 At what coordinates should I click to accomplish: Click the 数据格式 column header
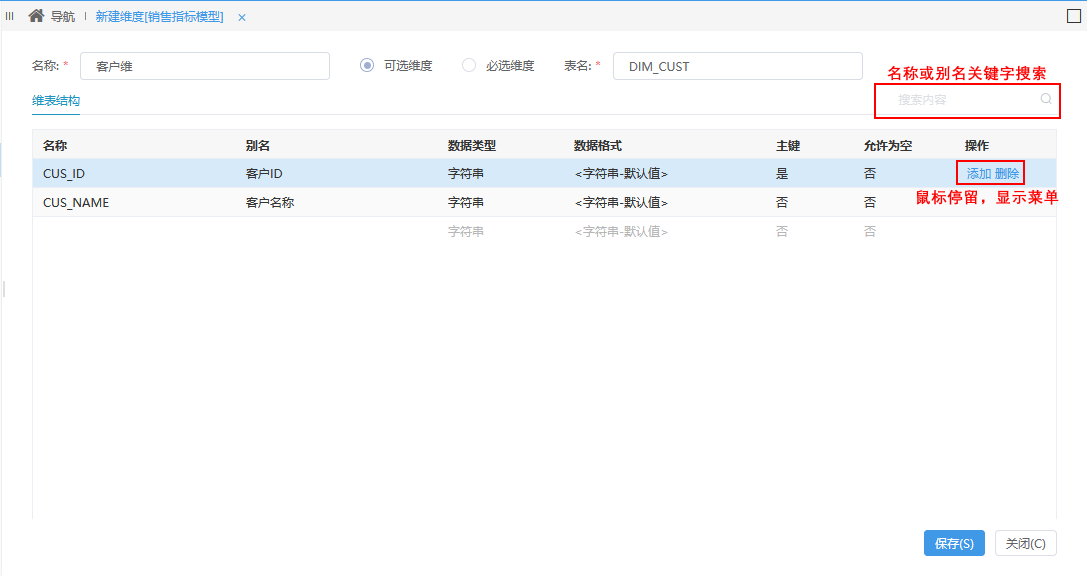click(x=598, y=146)
